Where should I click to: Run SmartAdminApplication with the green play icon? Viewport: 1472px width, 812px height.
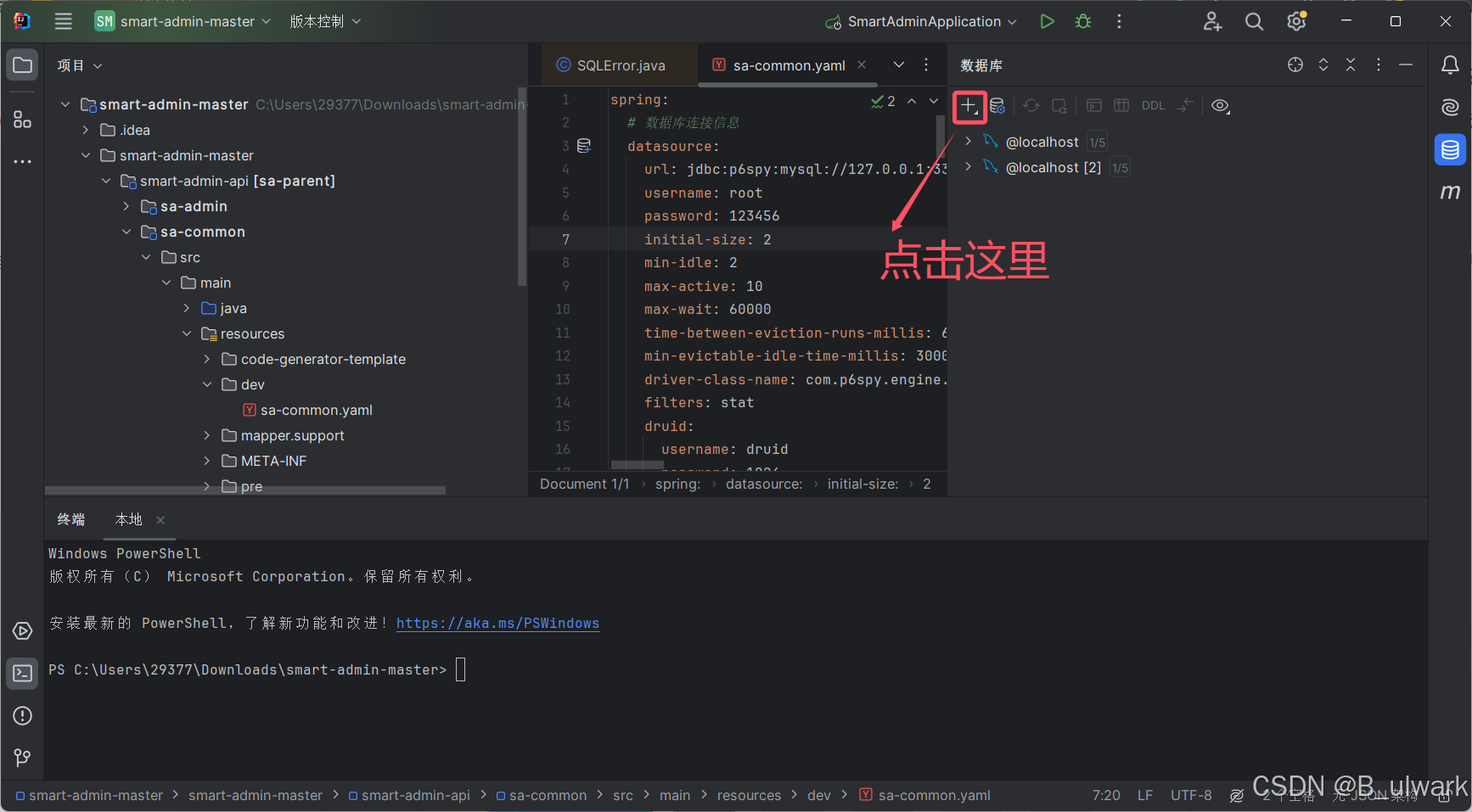(1046, 21)
